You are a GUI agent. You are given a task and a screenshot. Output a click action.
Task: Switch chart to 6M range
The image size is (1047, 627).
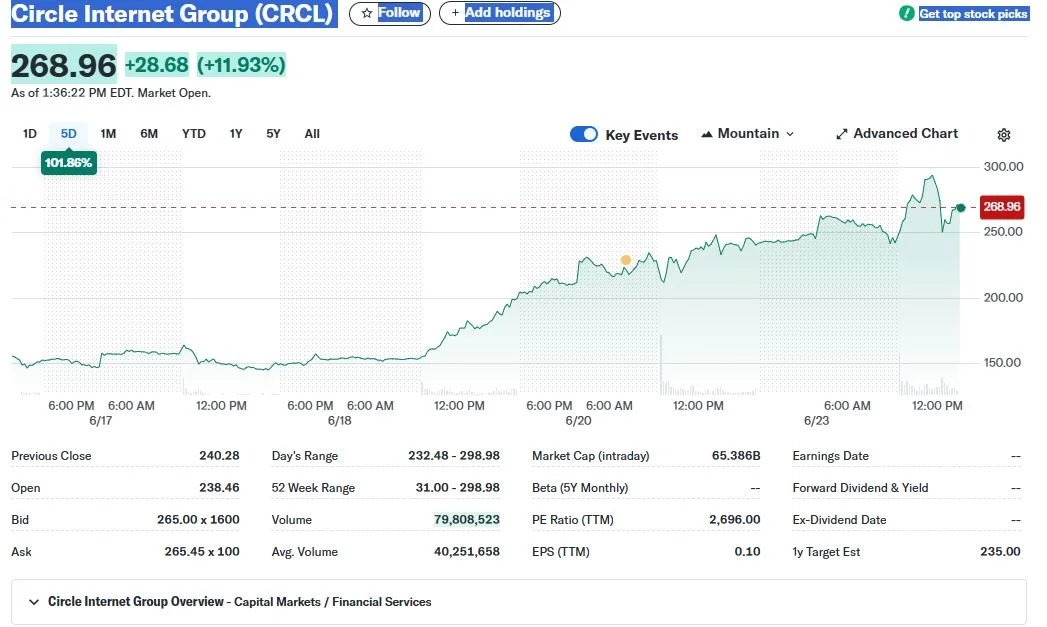tap(149, 134)
